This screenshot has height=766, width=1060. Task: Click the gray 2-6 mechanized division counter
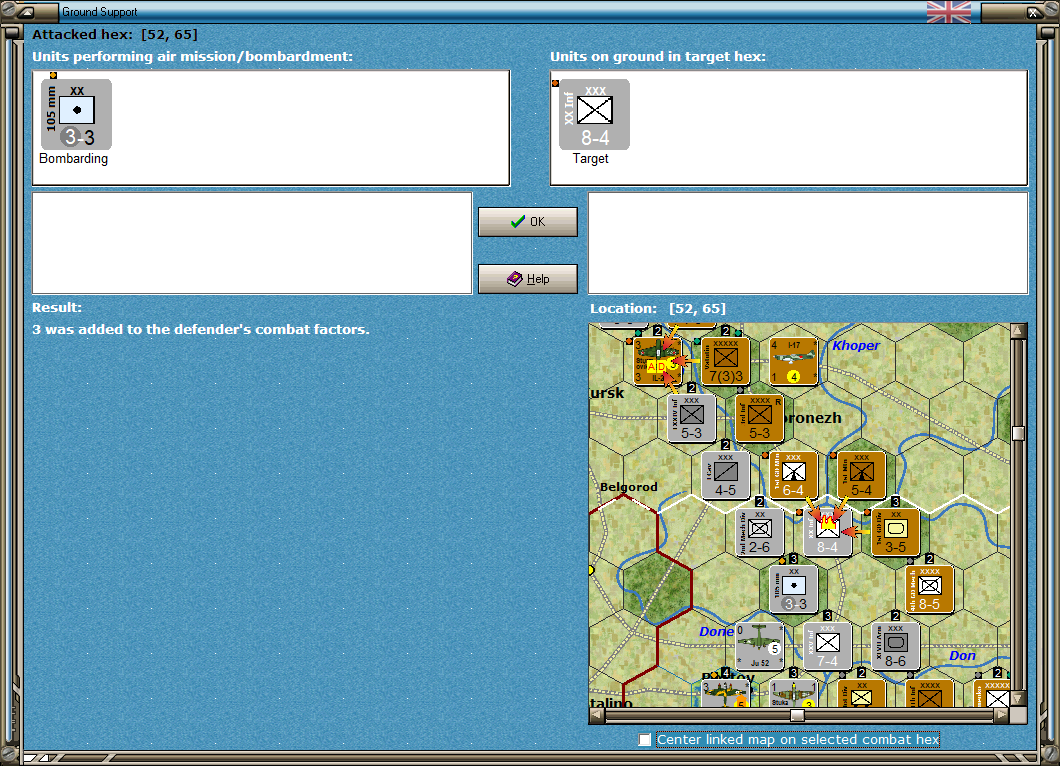(759, 531)
